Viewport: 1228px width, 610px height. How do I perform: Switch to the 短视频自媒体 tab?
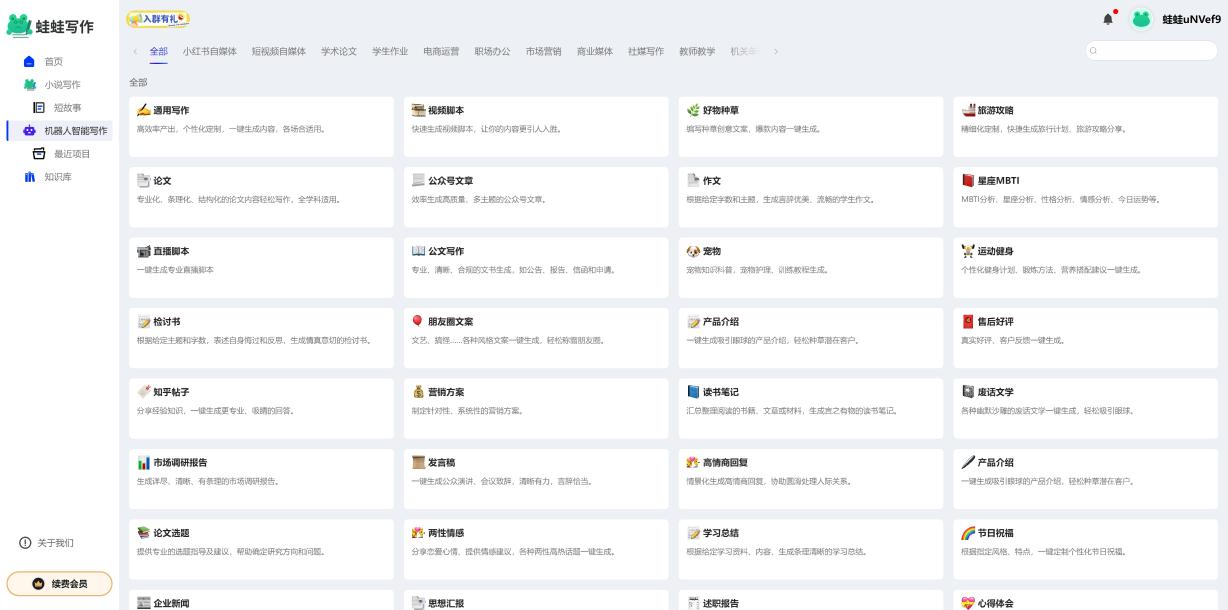click(x=278, y=51)
